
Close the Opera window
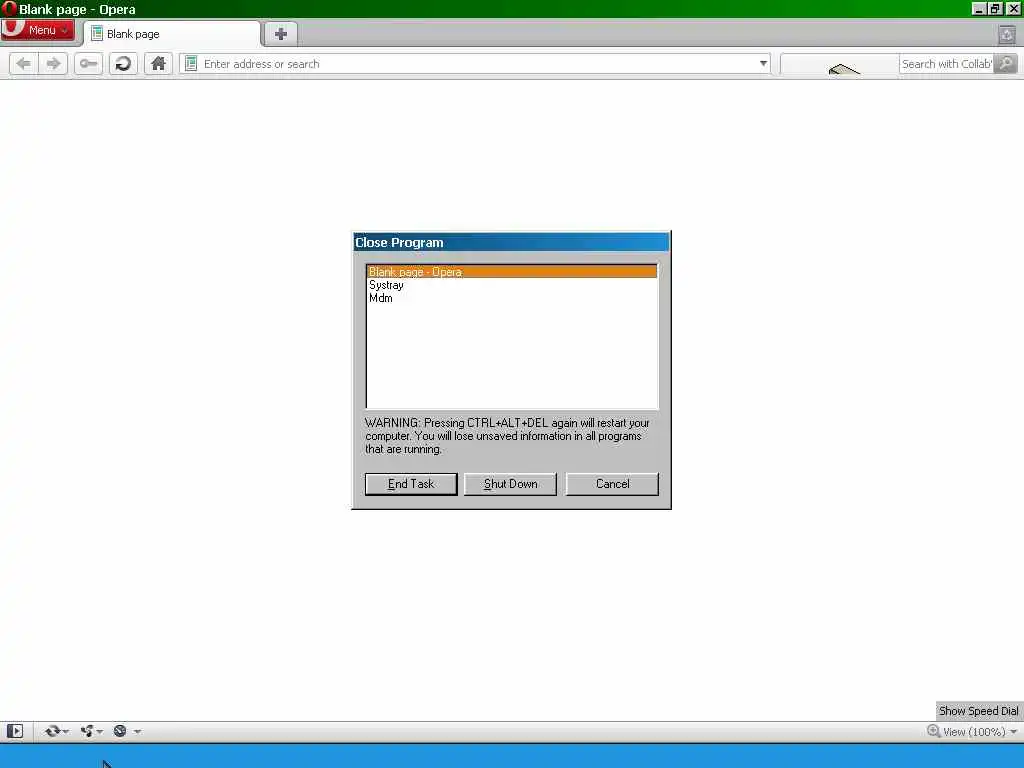(1014, 9)
